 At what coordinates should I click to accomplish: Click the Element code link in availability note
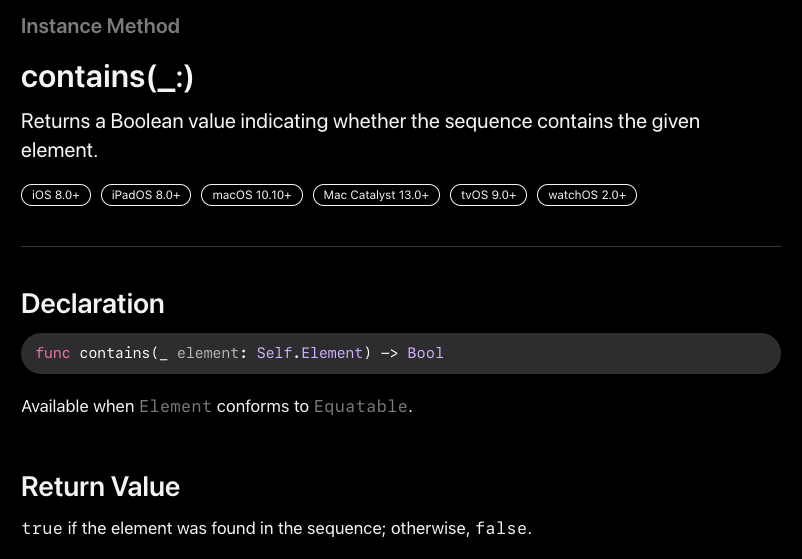175,406
